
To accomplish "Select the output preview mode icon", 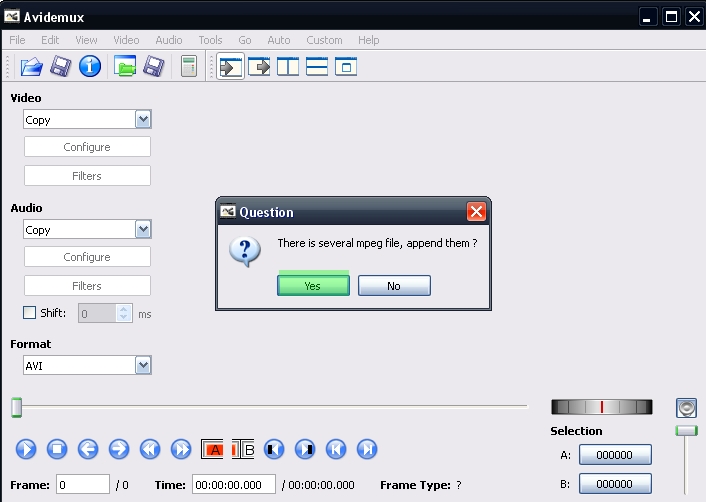I will (x=259, y=67).
